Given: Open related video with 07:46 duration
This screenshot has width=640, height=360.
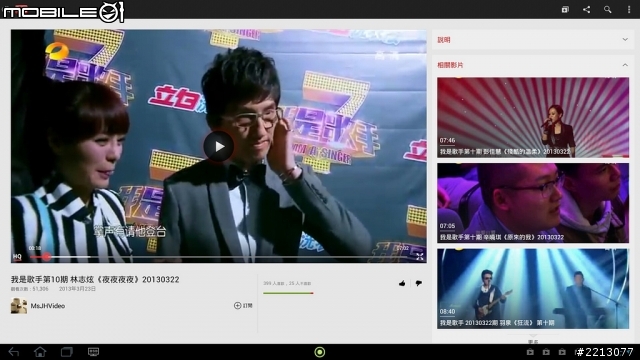Looking at the screenshot, I should point(533,118).
